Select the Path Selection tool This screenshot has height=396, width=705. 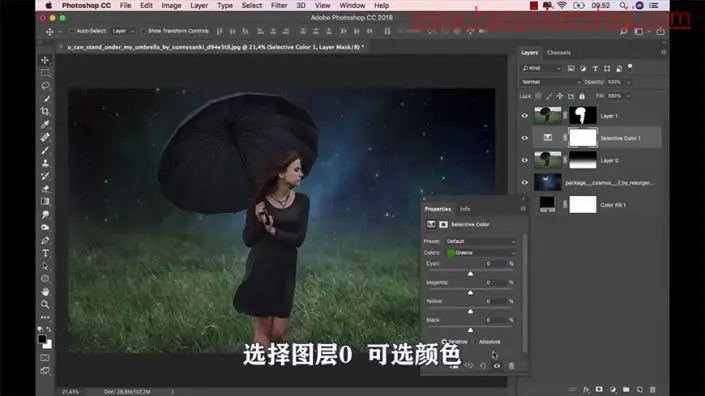click(45, 266)
